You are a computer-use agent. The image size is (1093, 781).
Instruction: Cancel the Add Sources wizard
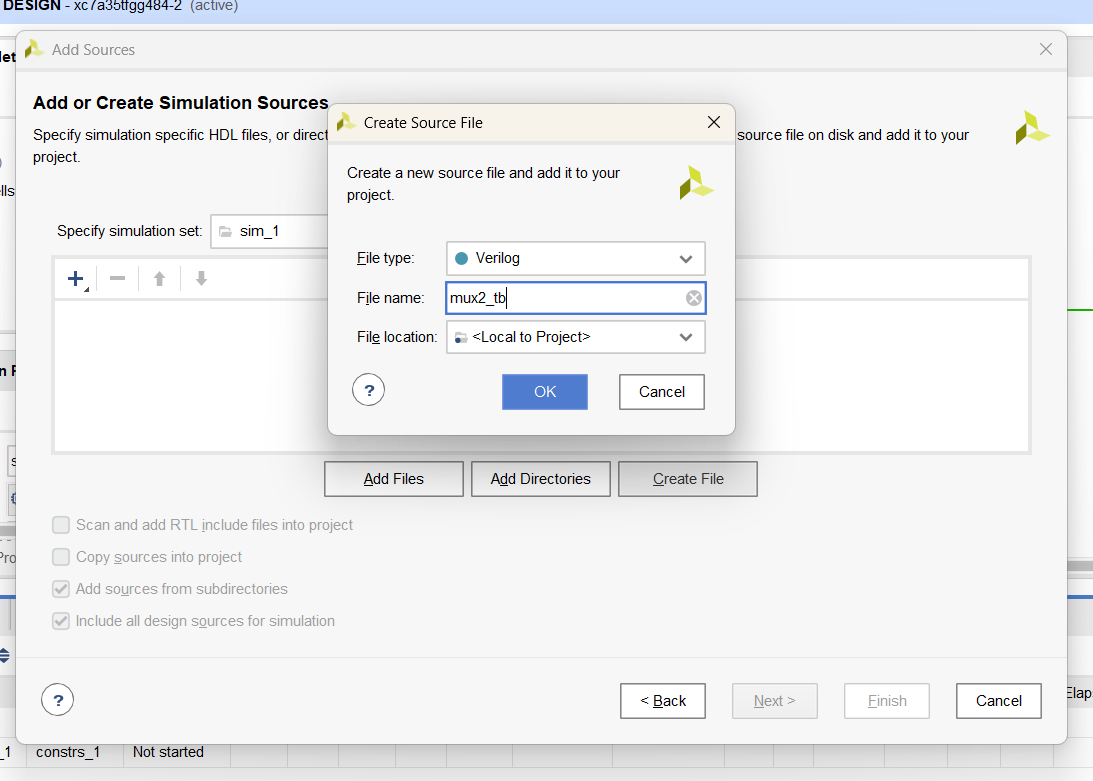click(999, 701)
